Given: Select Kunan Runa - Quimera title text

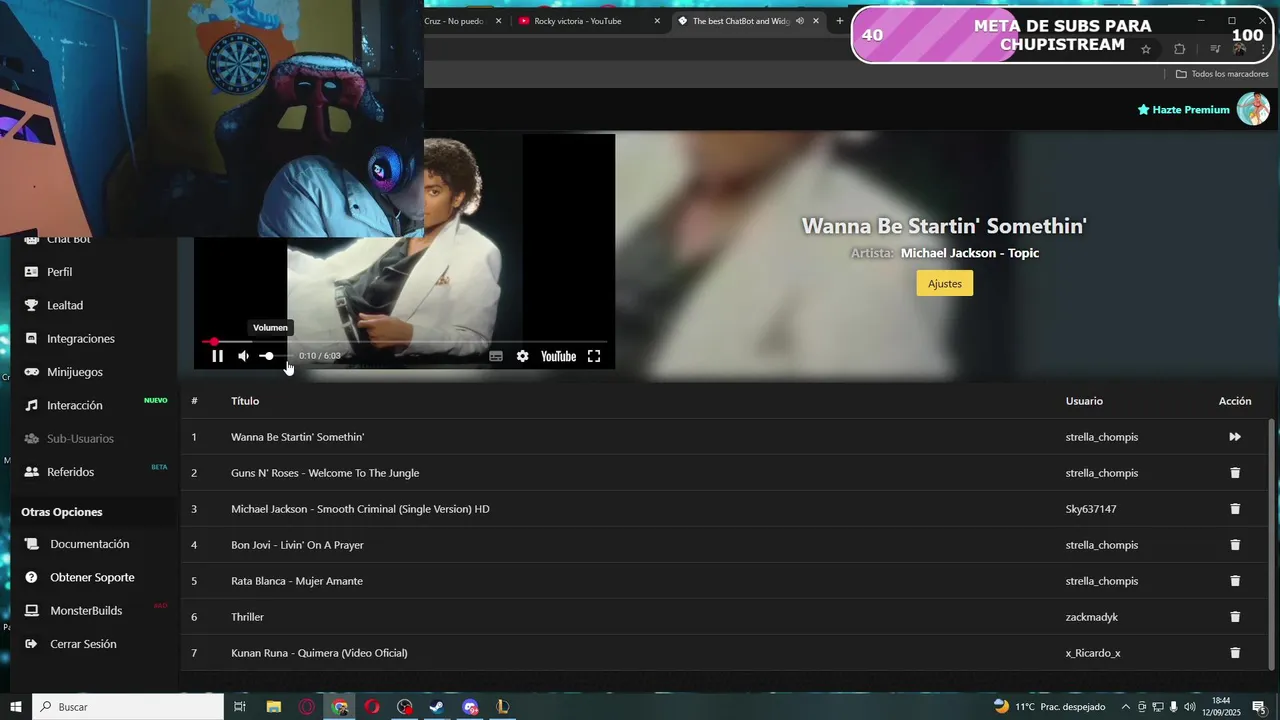Looking at the screenshot, I should coord(319,653).
